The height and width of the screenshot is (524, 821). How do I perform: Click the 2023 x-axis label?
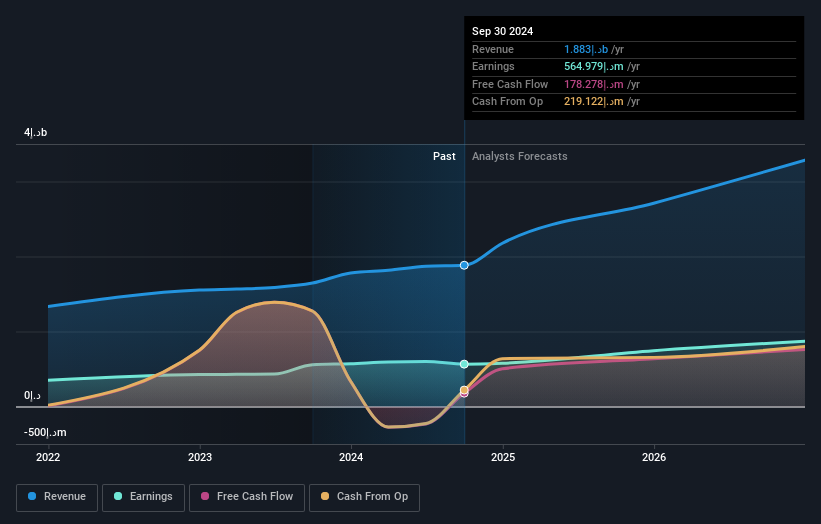pos(200,457)
